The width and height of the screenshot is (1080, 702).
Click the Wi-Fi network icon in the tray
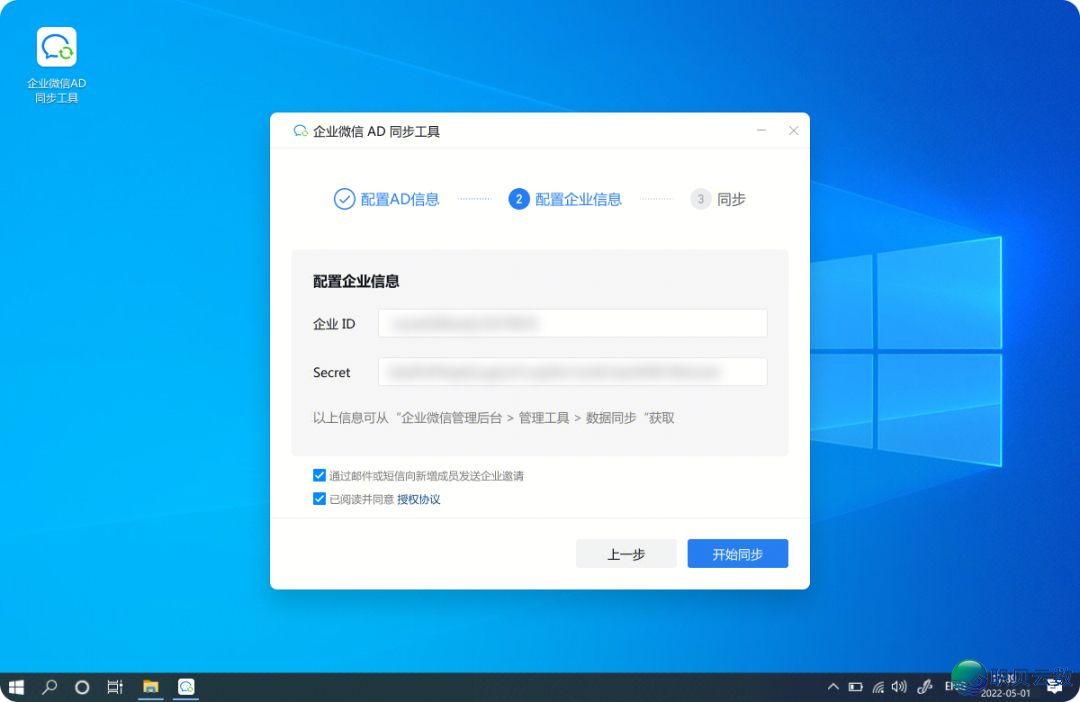tap(877, 687)
